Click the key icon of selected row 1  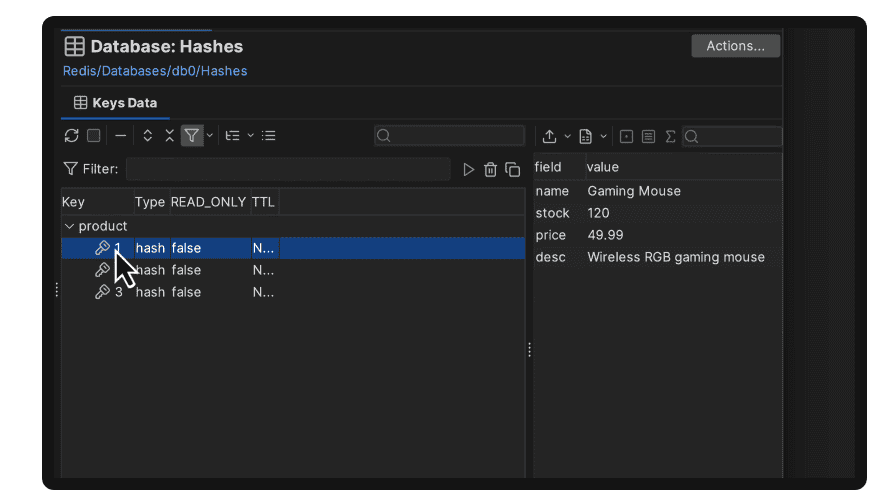pos(102,248)
